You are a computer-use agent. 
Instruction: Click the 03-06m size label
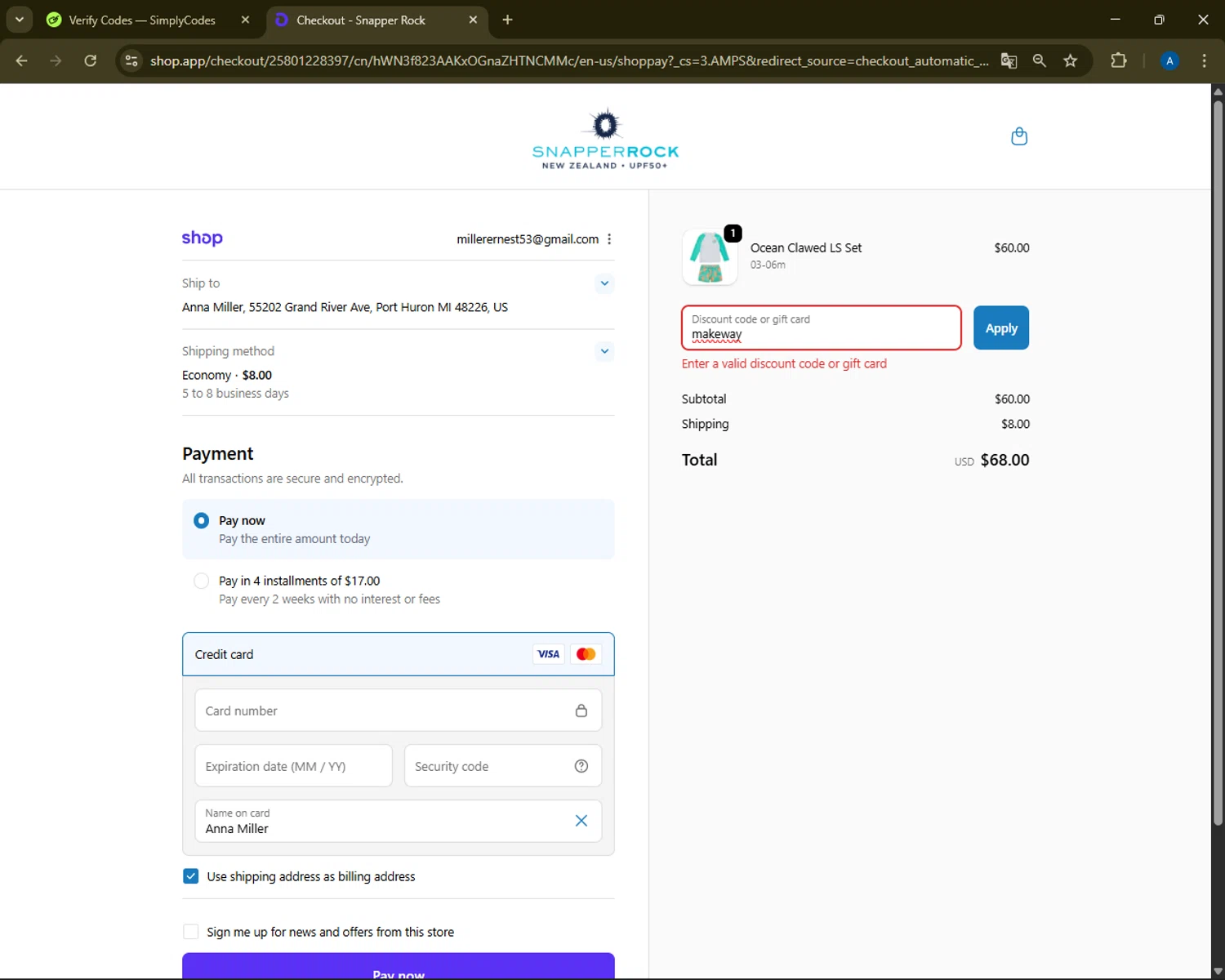point(768,265)
